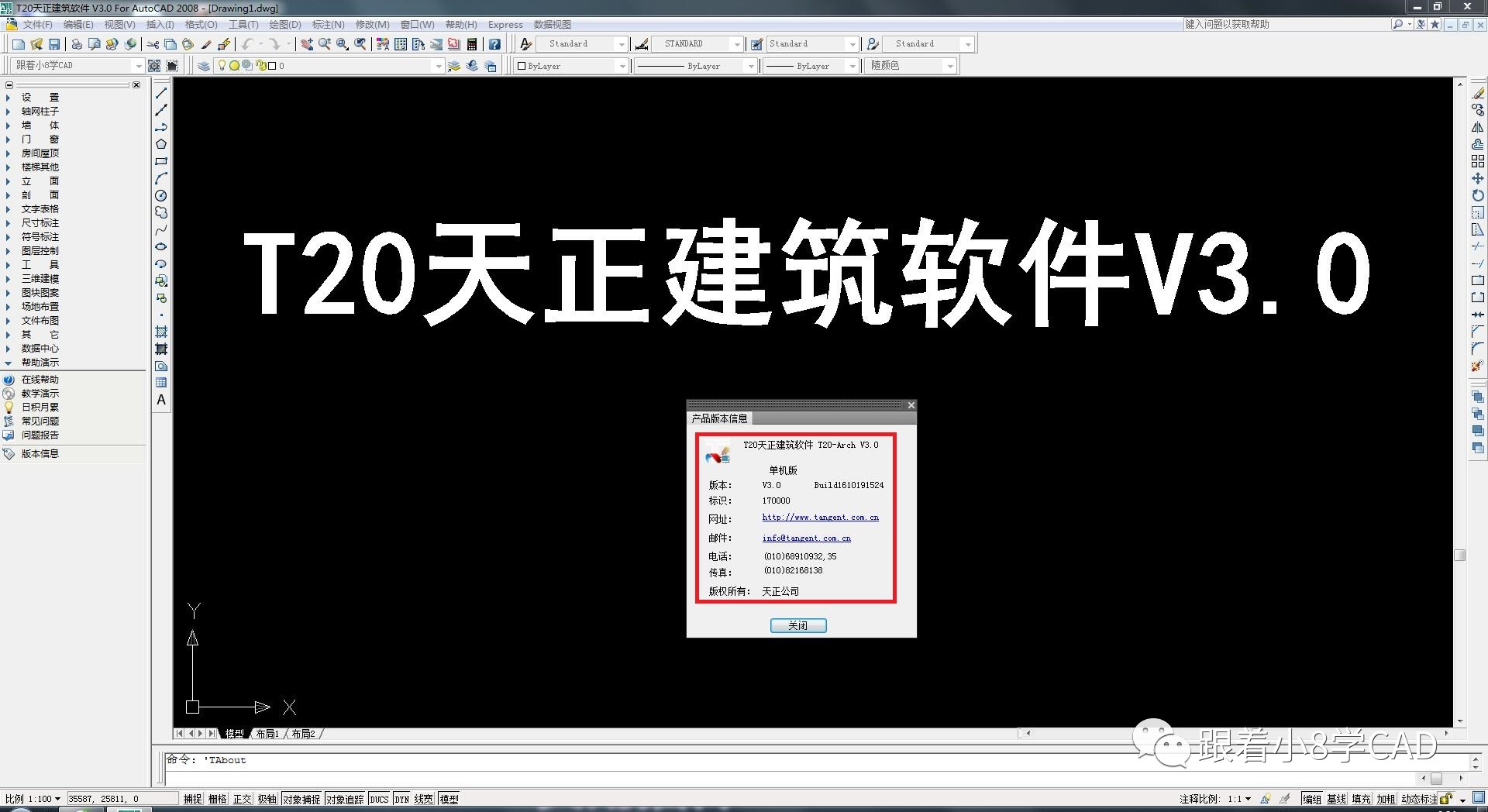Select the Table tool
Viewport: 1488px width, 812px height.
tap(161, 383)
